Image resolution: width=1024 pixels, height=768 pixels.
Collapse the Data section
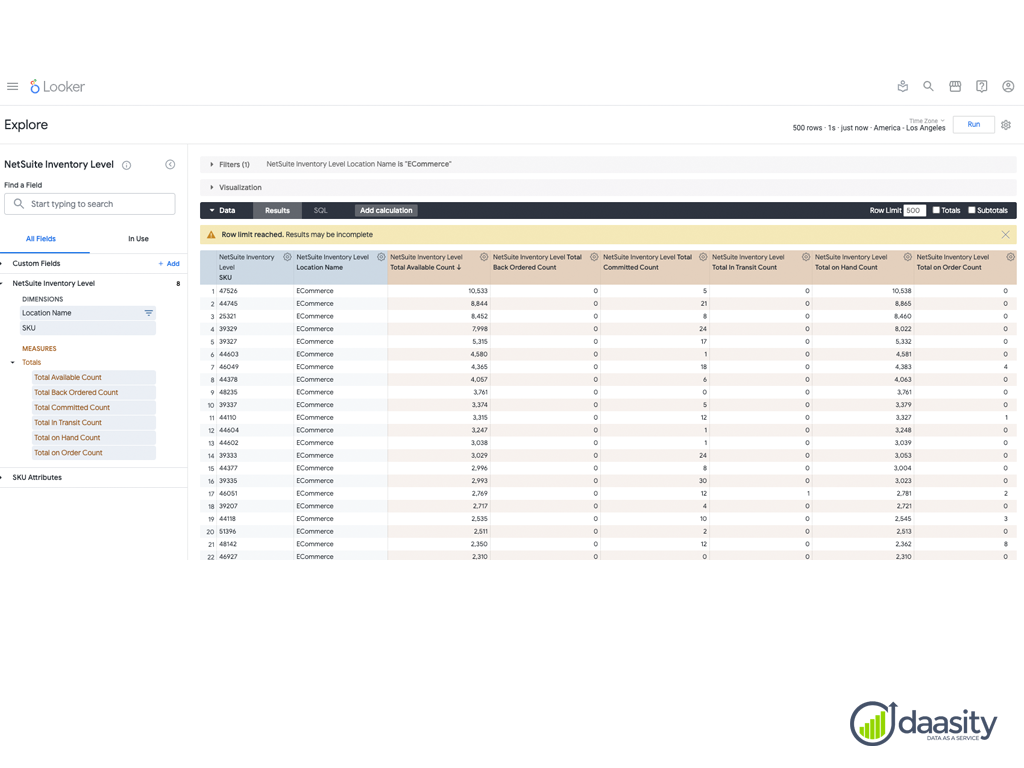[x=212, y=210]
